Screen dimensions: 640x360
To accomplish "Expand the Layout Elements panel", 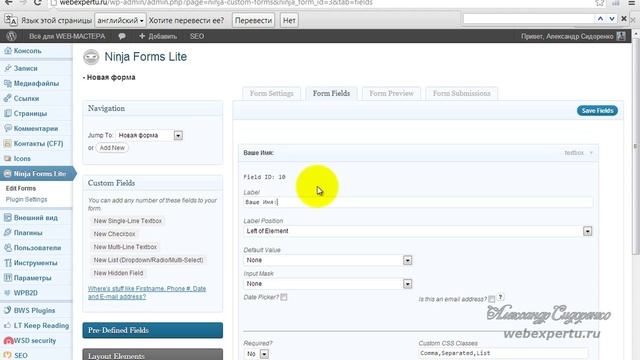I will [153, 355].
